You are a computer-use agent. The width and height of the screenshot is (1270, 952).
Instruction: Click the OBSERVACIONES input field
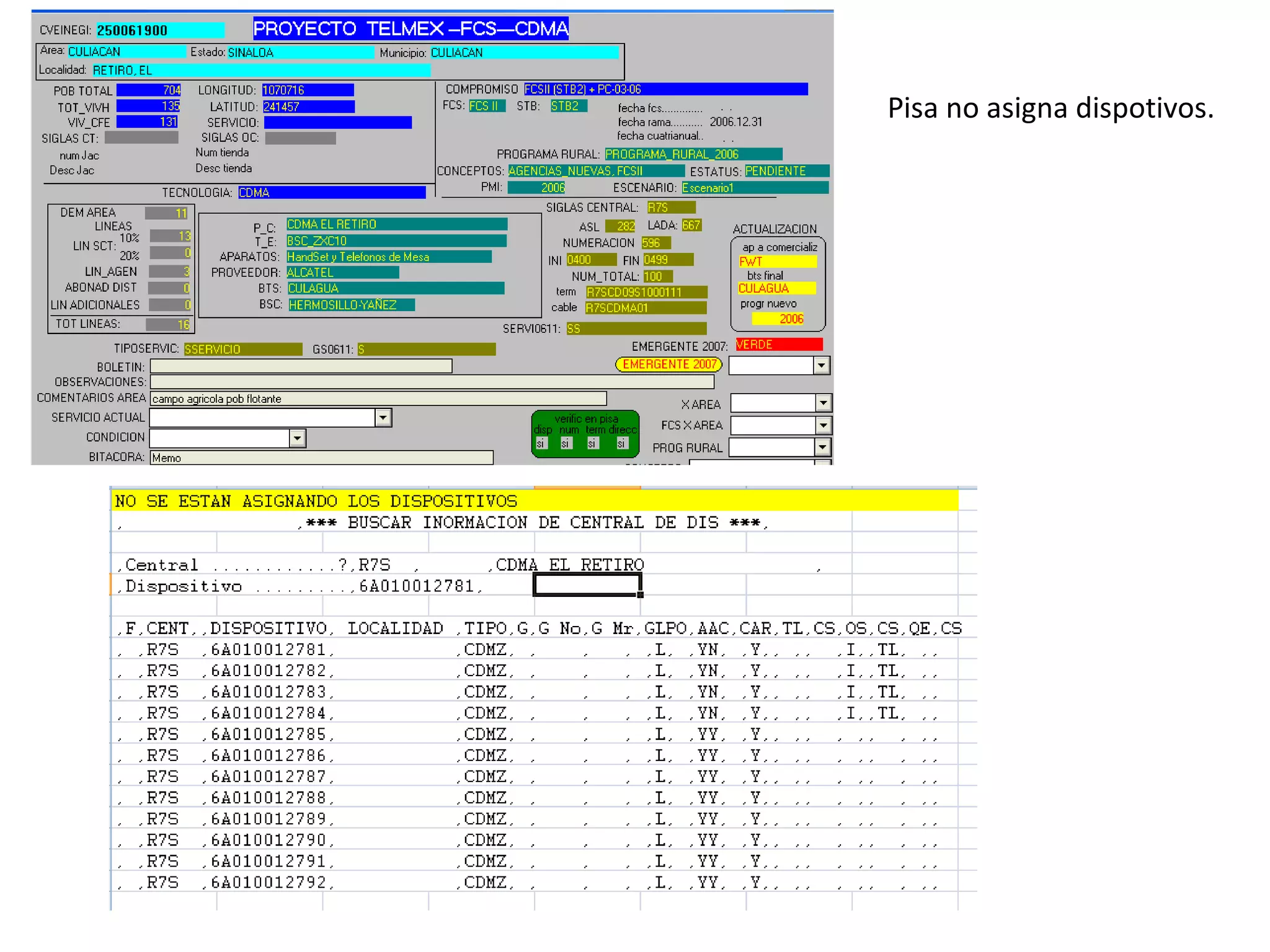coord(432,382)
